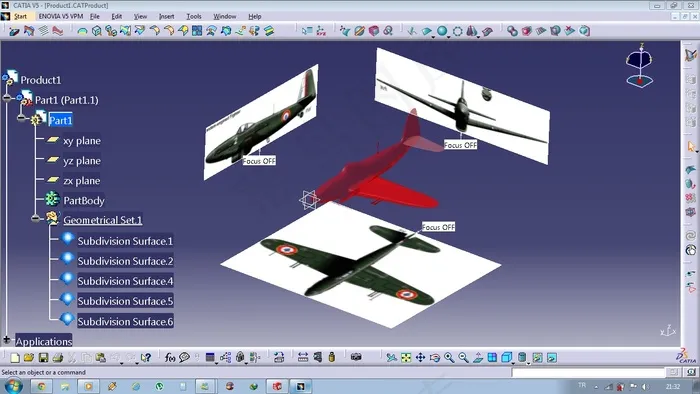
Task: Click the Print icon in bottom toolbar
Action: tap(58, 357)
